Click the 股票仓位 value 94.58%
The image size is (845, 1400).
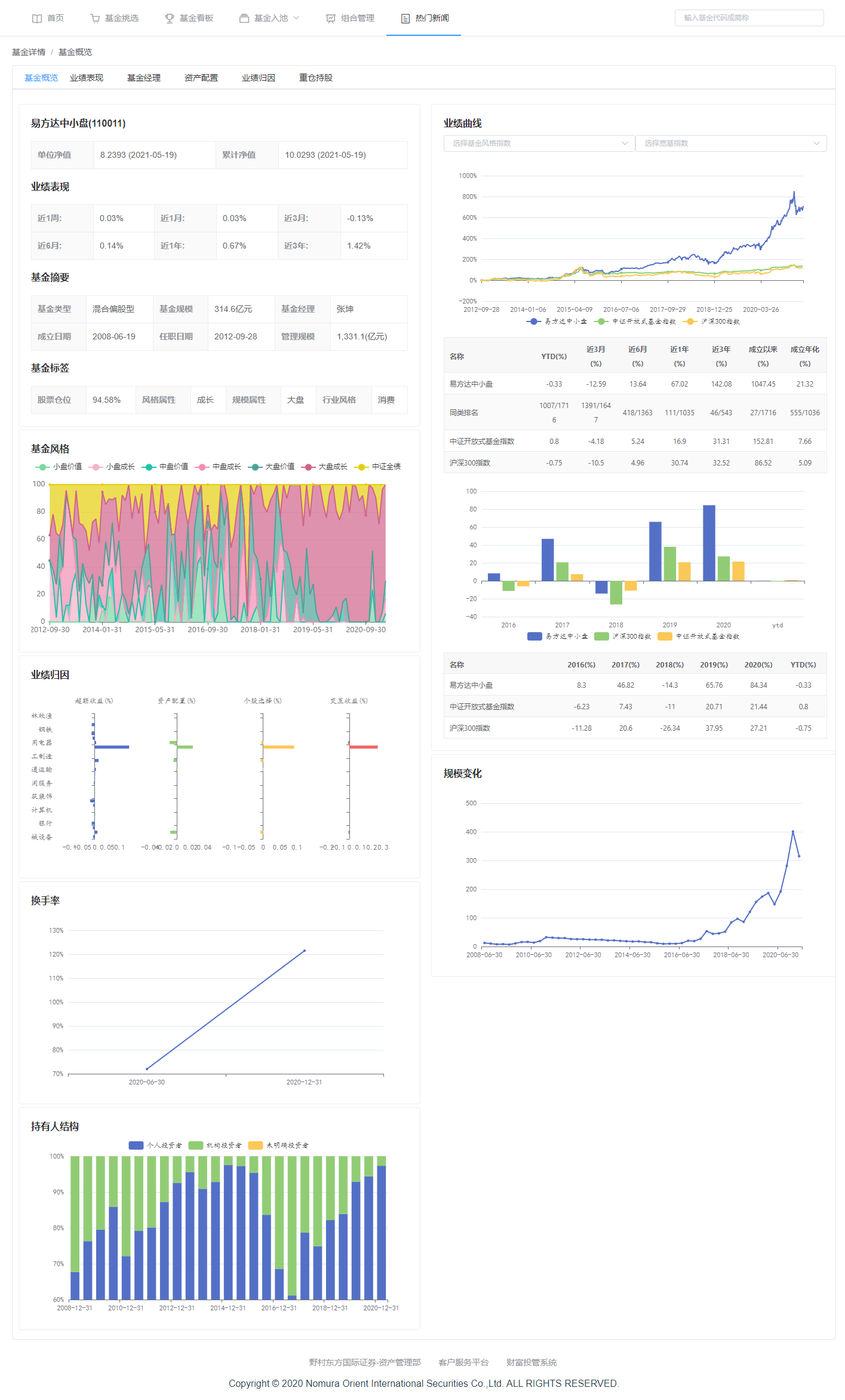[x=107, y=400]
